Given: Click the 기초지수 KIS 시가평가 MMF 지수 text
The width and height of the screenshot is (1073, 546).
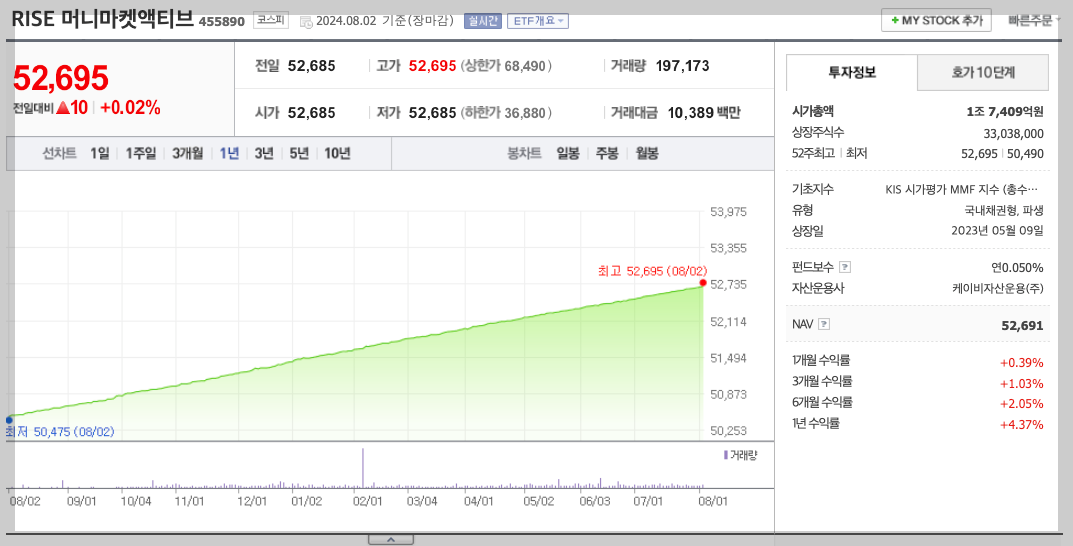Looking at the screenshot, I should [961, 190].
